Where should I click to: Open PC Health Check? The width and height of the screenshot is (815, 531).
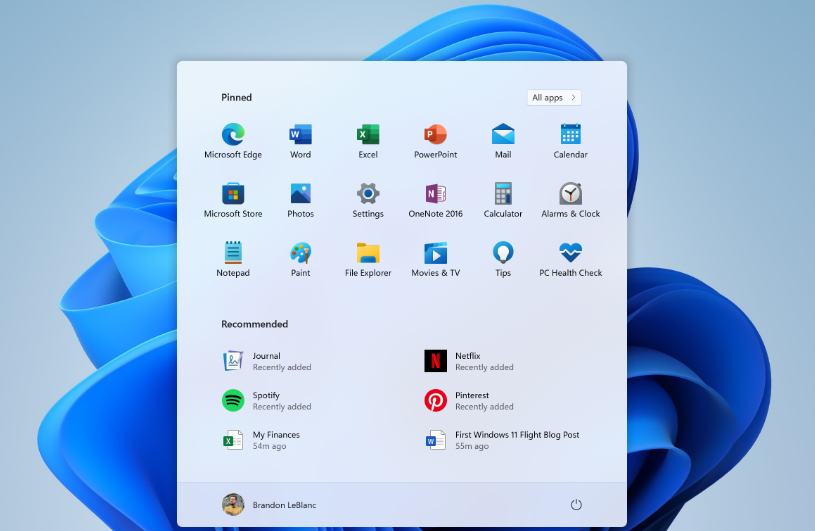point(571,259)
